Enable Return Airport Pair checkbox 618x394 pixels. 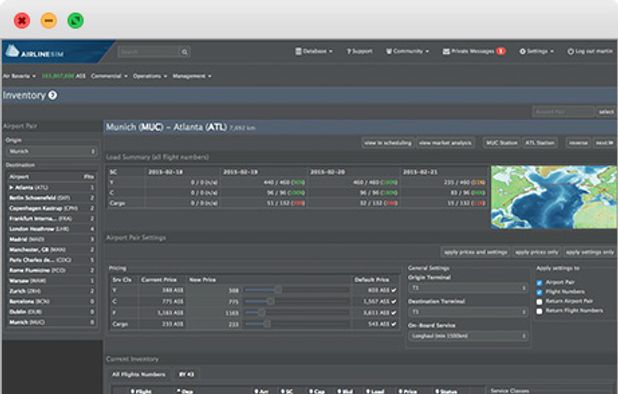pyautogui.click(x=539, y=301)
